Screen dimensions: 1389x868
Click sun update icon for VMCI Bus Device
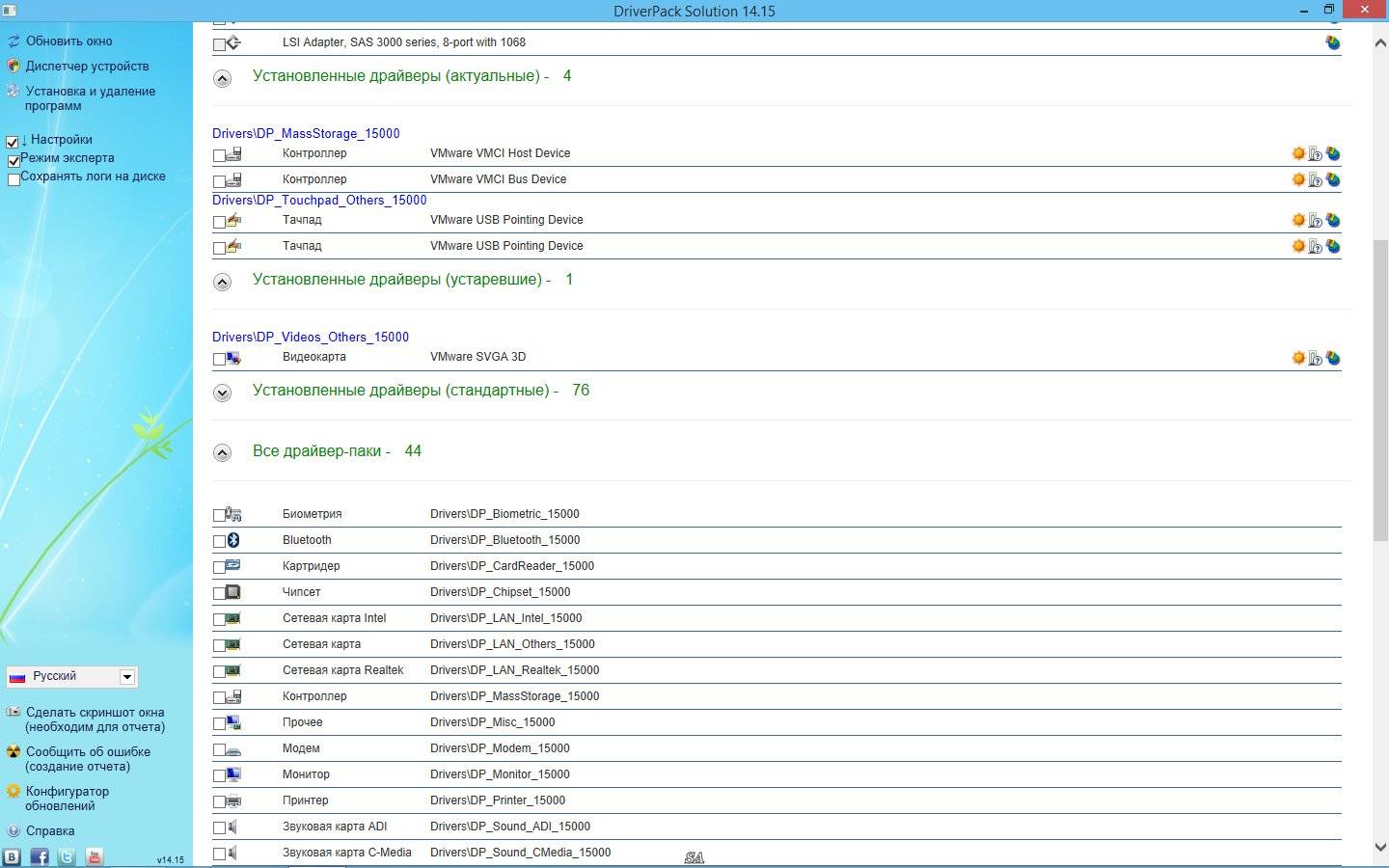pos(1298,179)
